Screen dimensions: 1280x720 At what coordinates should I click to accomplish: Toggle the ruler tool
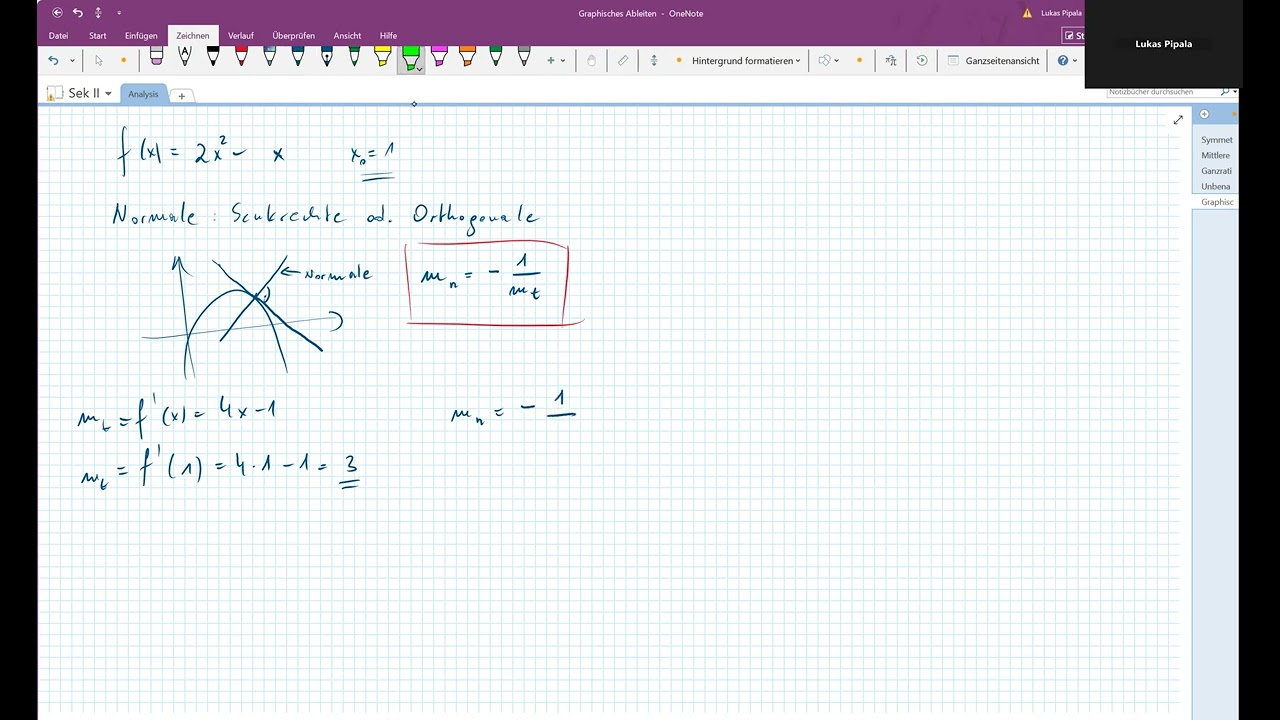[623, 61]
